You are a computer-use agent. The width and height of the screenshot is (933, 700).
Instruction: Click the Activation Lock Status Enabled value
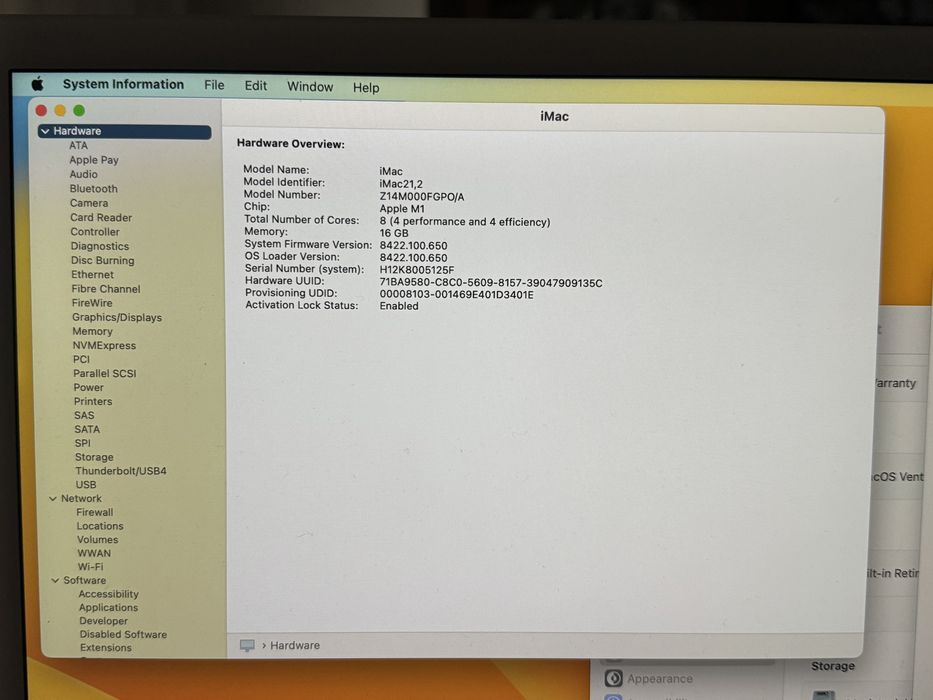point(399,306)
